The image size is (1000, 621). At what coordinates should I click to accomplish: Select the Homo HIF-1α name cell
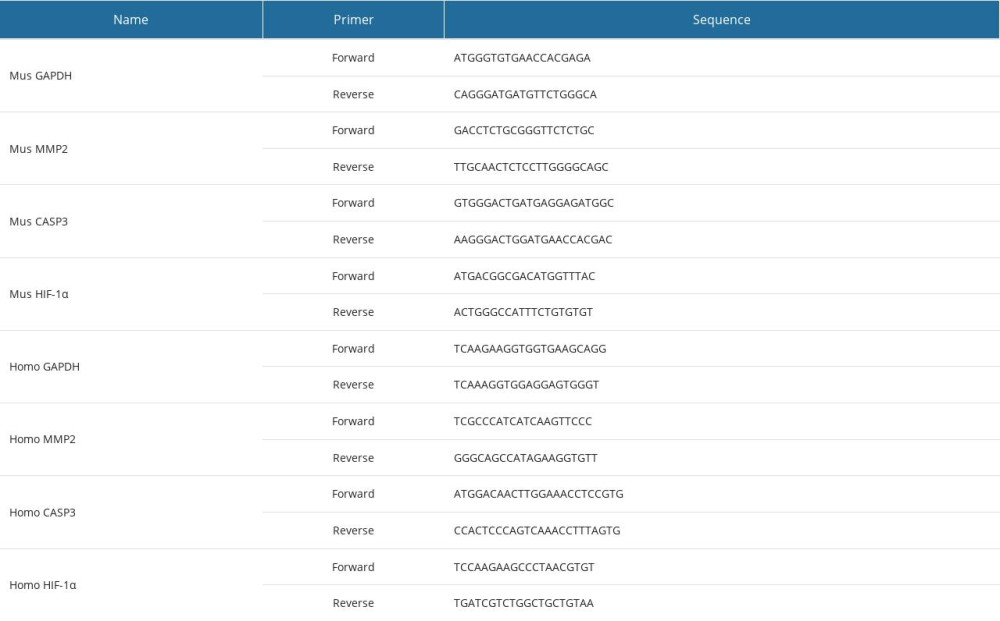point(43,585)
